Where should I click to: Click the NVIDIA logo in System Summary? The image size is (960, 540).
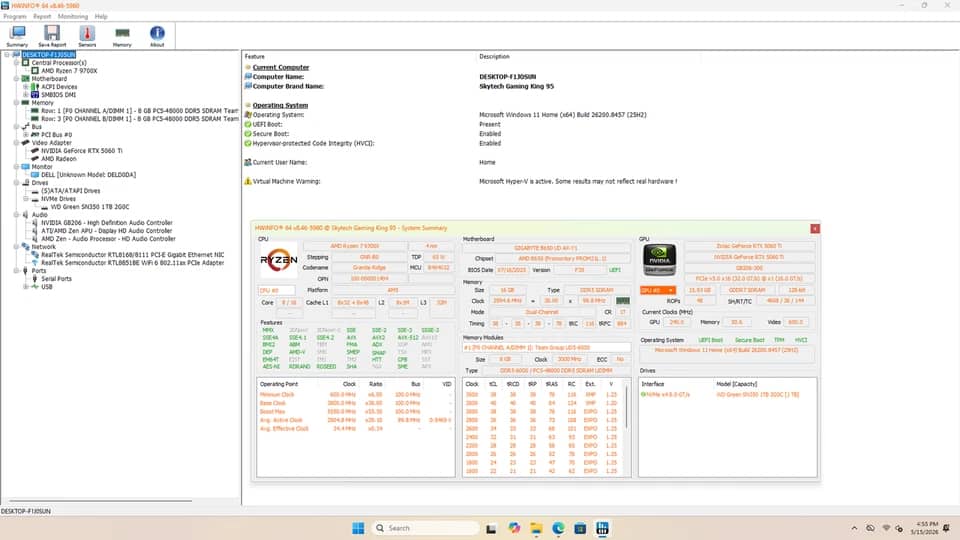[659, 260]
